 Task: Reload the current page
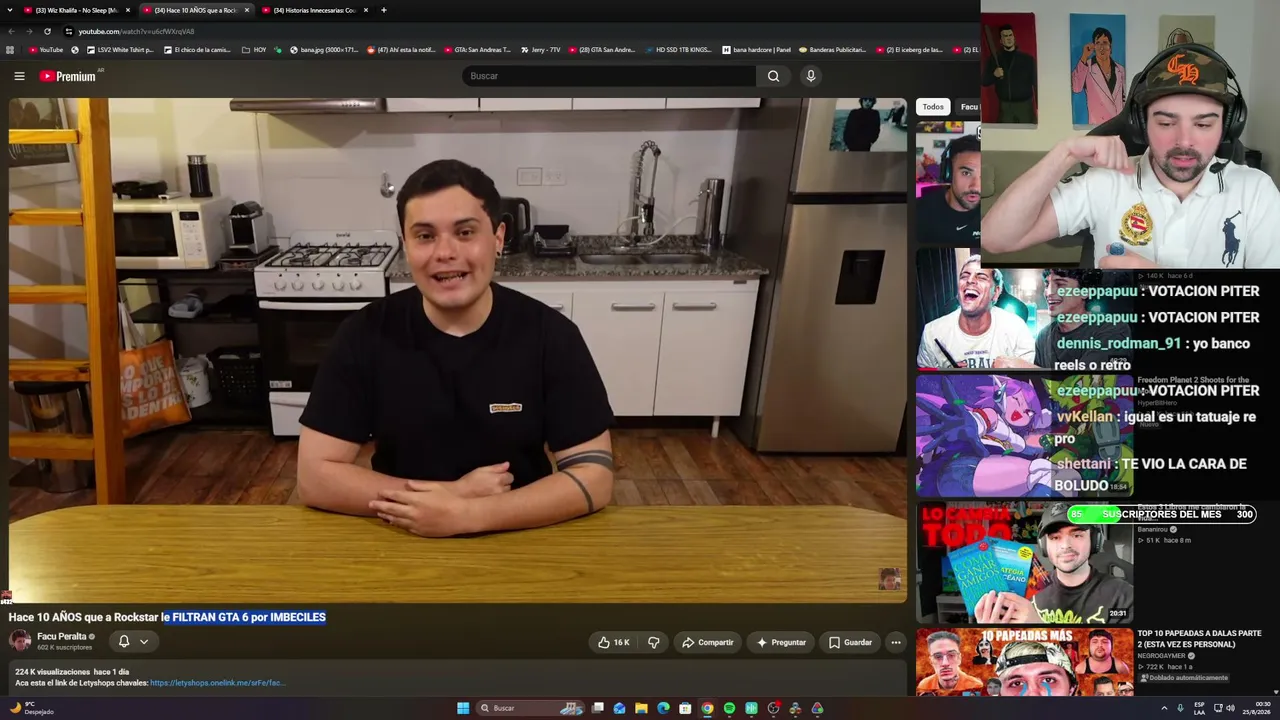coord(47,31)
